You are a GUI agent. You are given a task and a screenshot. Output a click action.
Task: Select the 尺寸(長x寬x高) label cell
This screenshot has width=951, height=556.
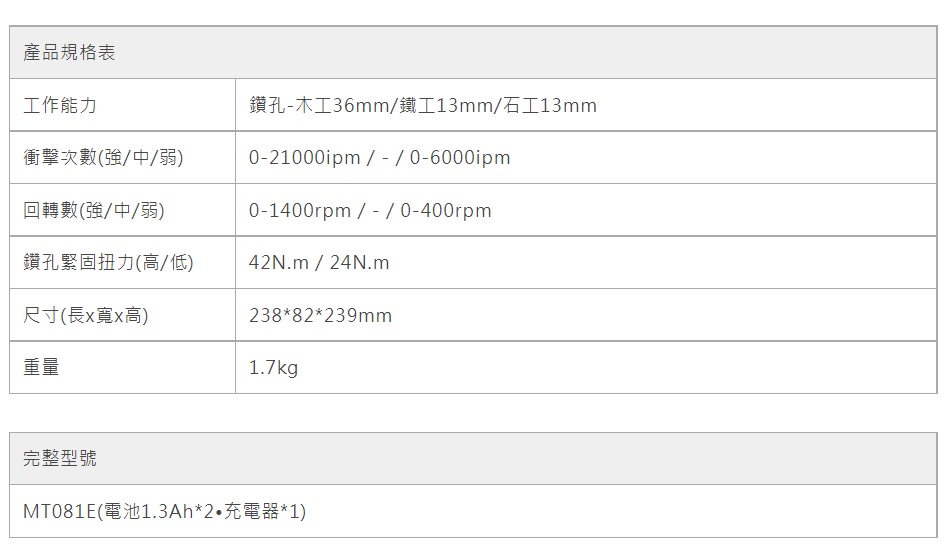pyautogui.click(x=86, y=316)
